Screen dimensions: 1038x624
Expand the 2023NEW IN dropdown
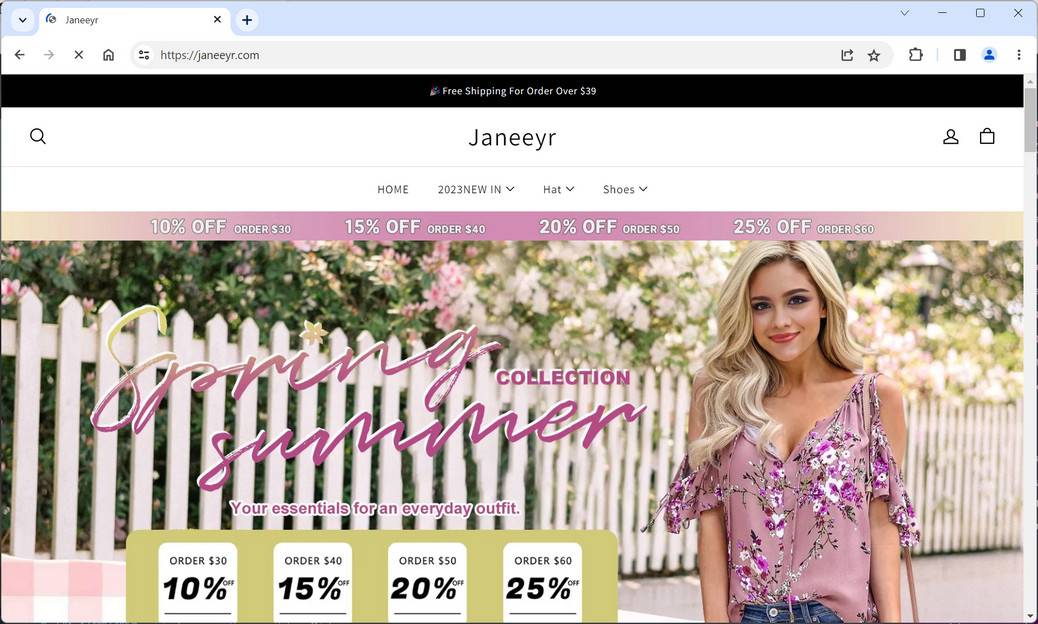tap(476, 189)
